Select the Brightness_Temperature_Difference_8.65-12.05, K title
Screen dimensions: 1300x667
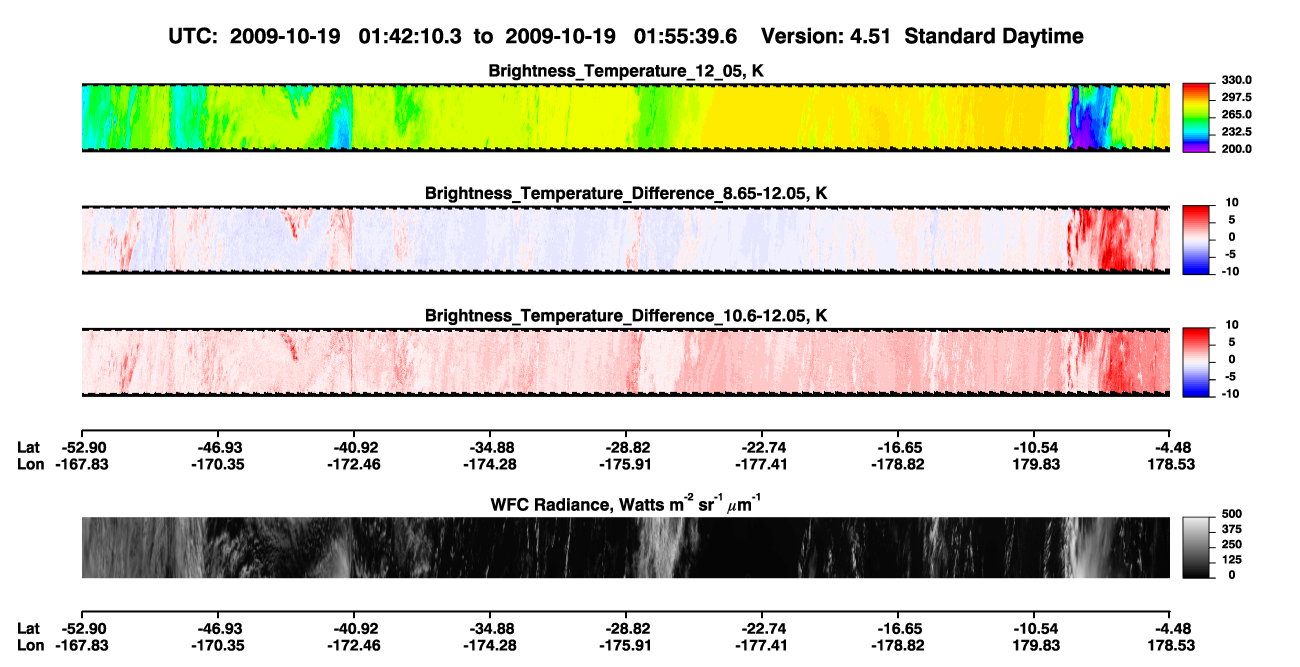pos(626,193)
